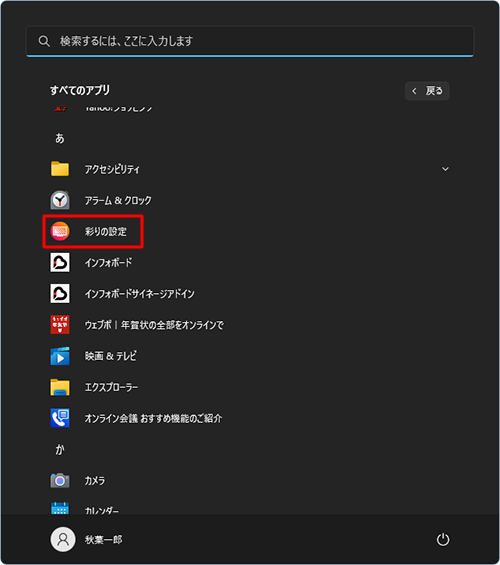Image resolution: width=500 pixels, height=565 pixels.
Task: Click the カメラ camera icon
Action: (x=60, y=480)
